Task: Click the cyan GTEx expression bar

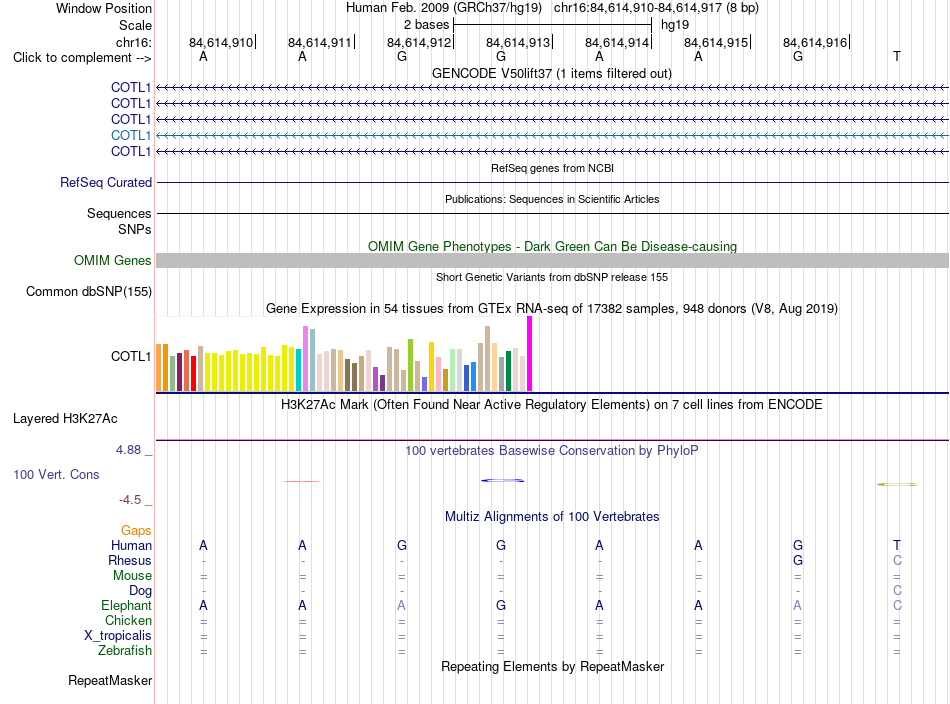Action: click(x=298, y=370)
